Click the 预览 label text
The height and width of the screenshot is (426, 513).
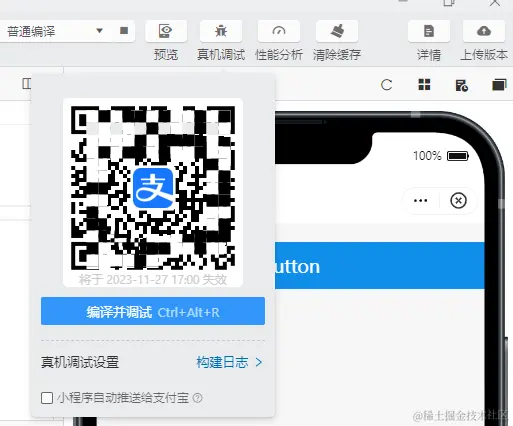(166, 55)
